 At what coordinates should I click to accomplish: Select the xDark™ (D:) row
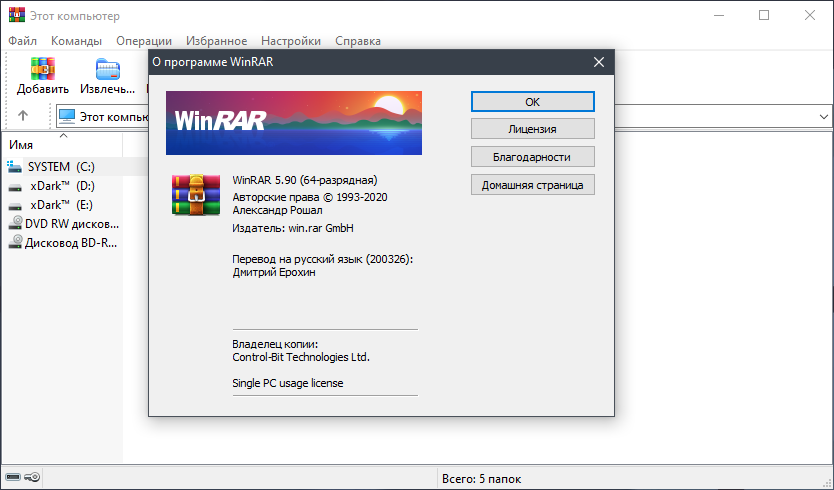[x=63, y=186]
